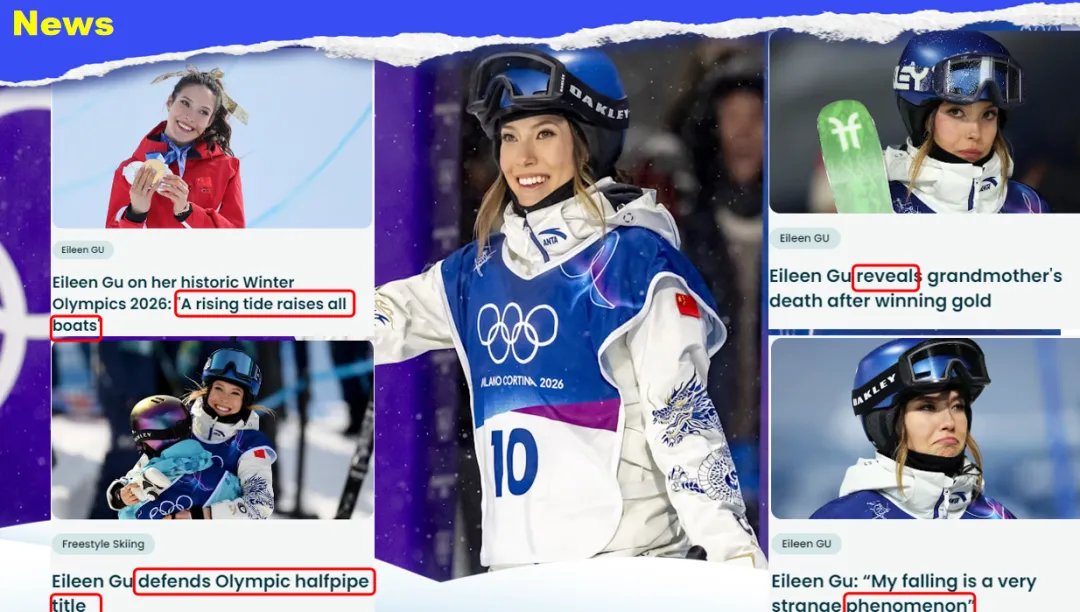Open the photo with green ski thumbnail
1080x612 pixels.
pyautogui.click(x=924, y=122)
